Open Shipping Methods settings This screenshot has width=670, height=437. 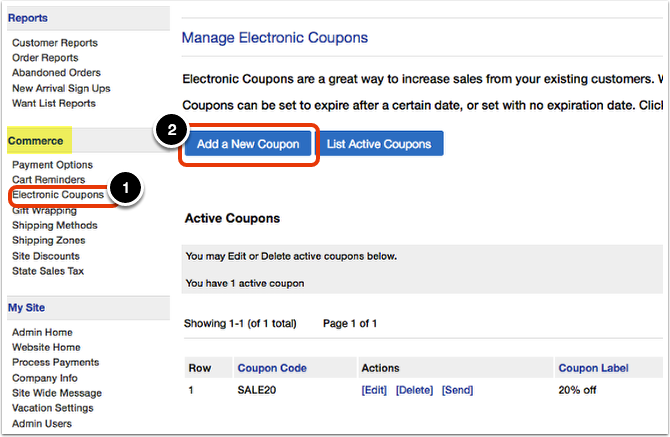pos(55,226)
